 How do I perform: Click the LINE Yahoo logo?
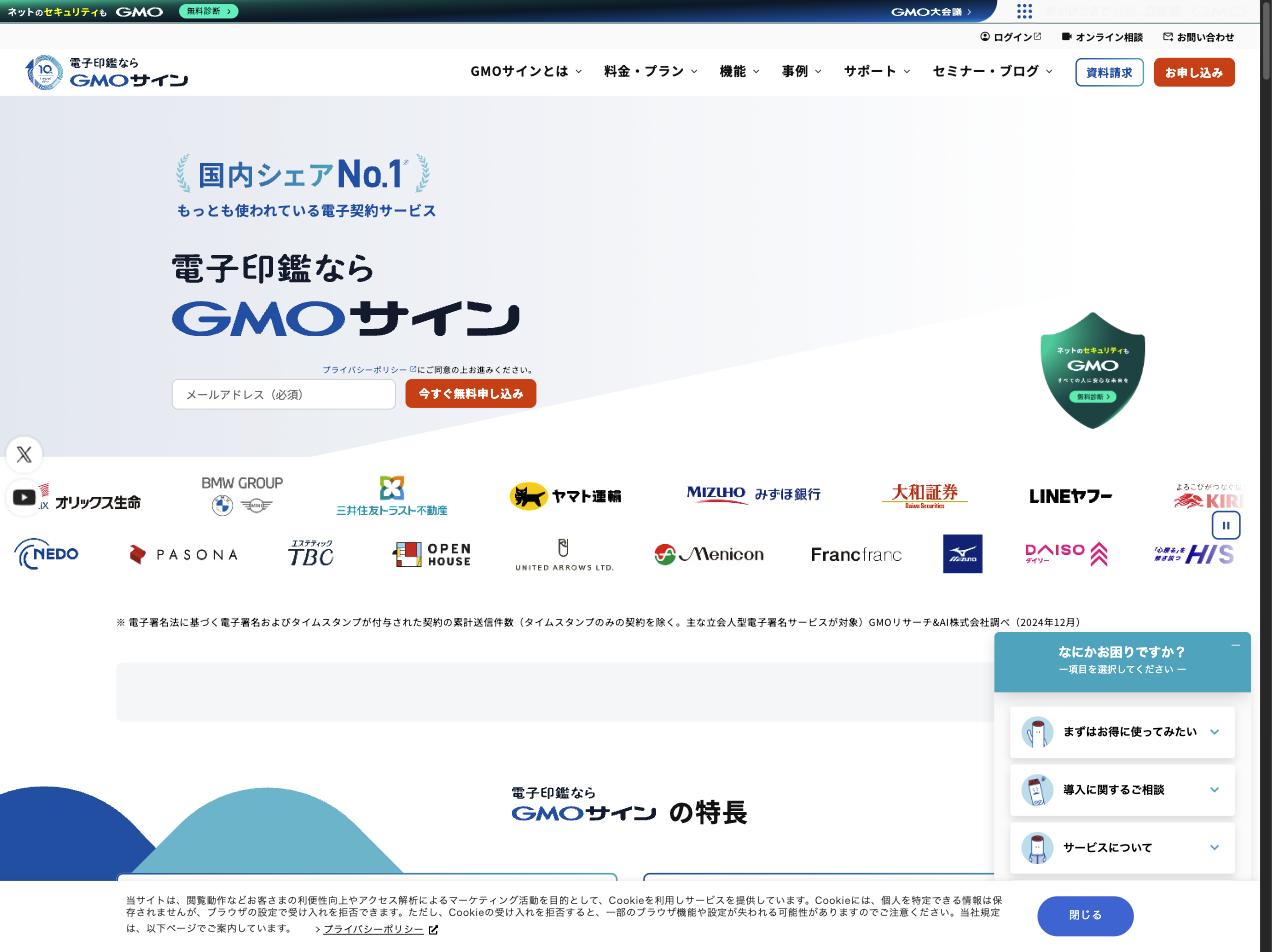pyautogui.click(x=1070, y=496)
